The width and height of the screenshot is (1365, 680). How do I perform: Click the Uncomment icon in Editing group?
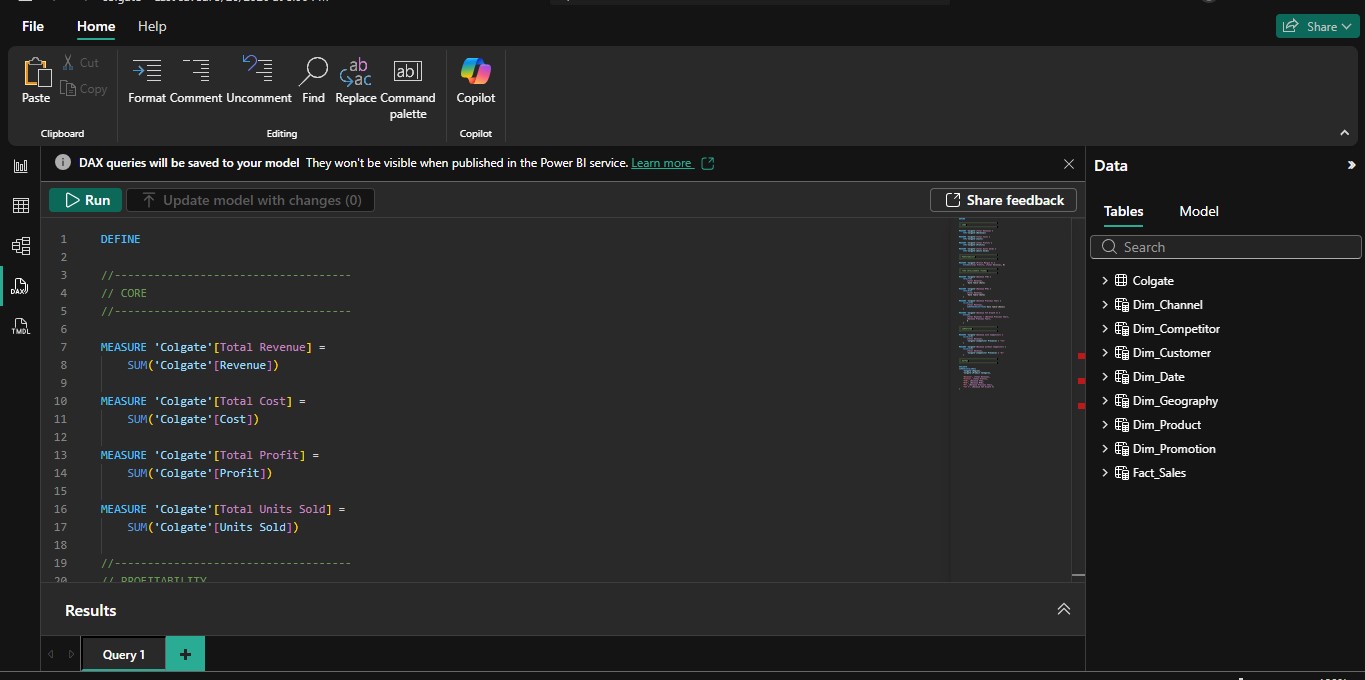click(x=258, y=80)
